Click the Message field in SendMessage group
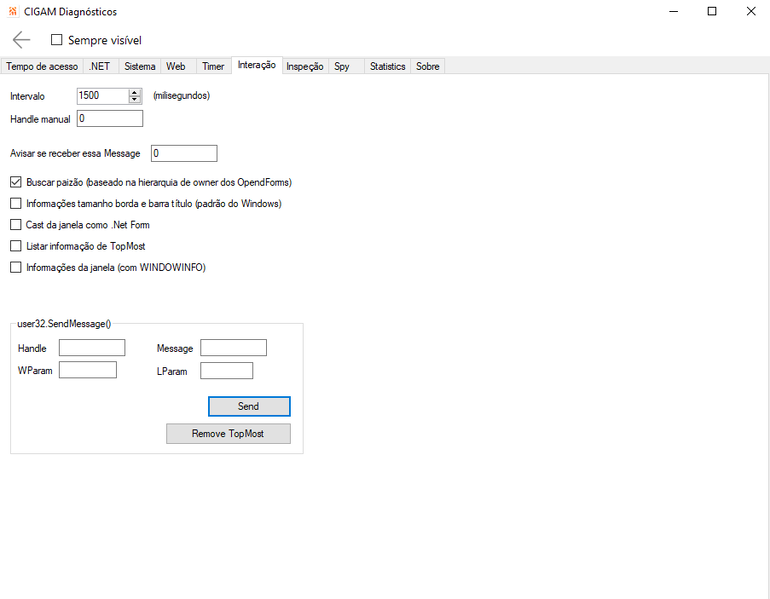Image resolution: width=770 pixels, height=599 pixels. (233, 348)
